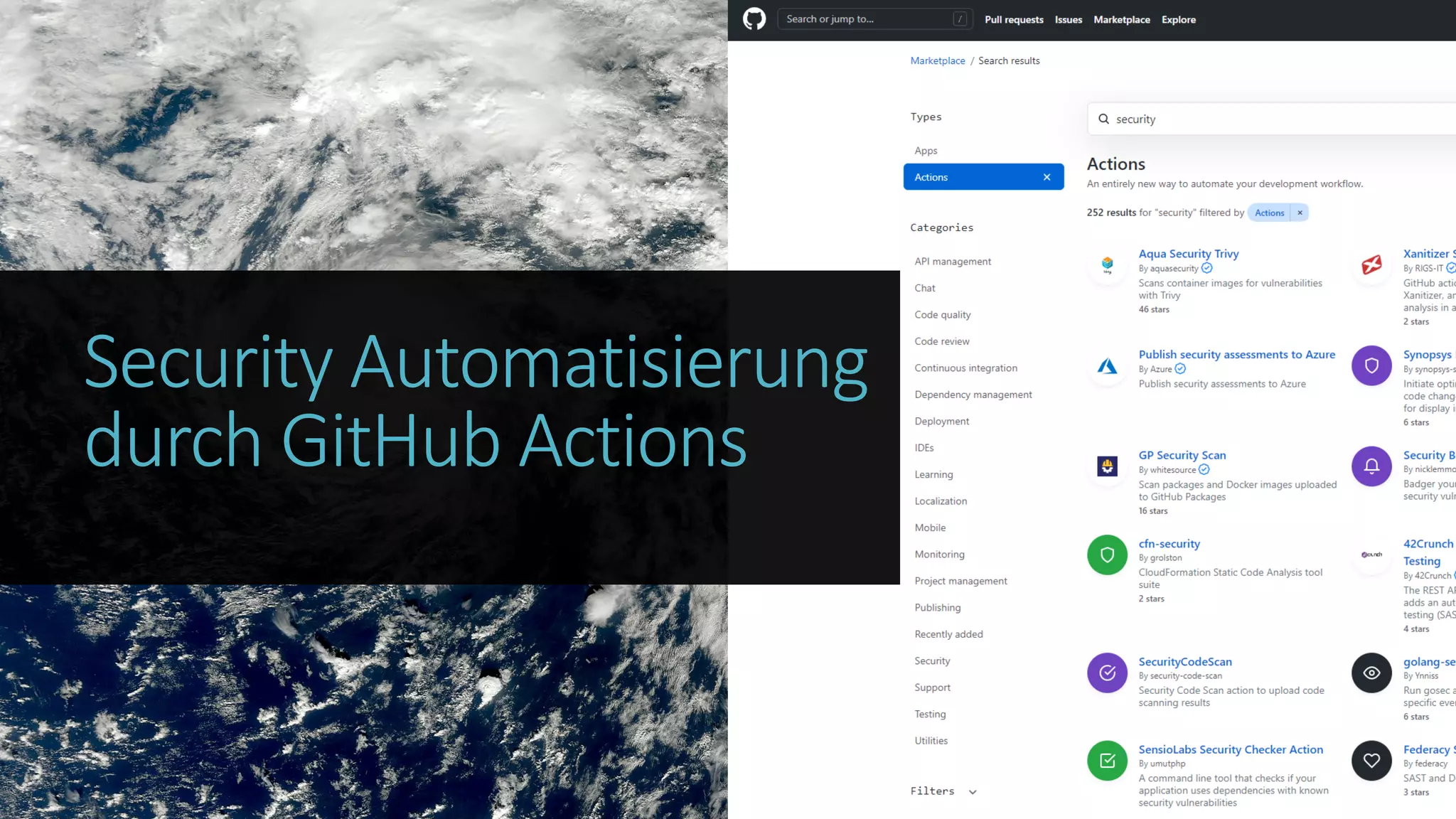Click the Azure logo for Publish security assessments
This screenshot has width=1456, height=819.
(1107, 366)
